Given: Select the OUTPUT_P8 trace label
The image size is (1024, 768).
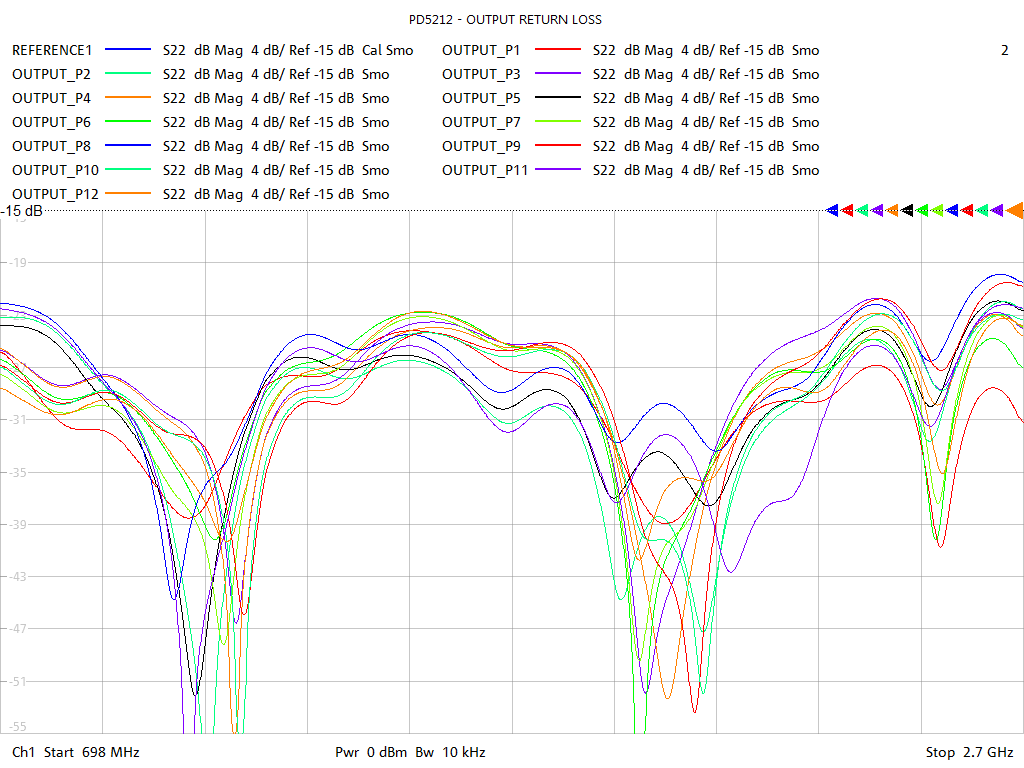Looking at the screenshot, I should (52, 146).
